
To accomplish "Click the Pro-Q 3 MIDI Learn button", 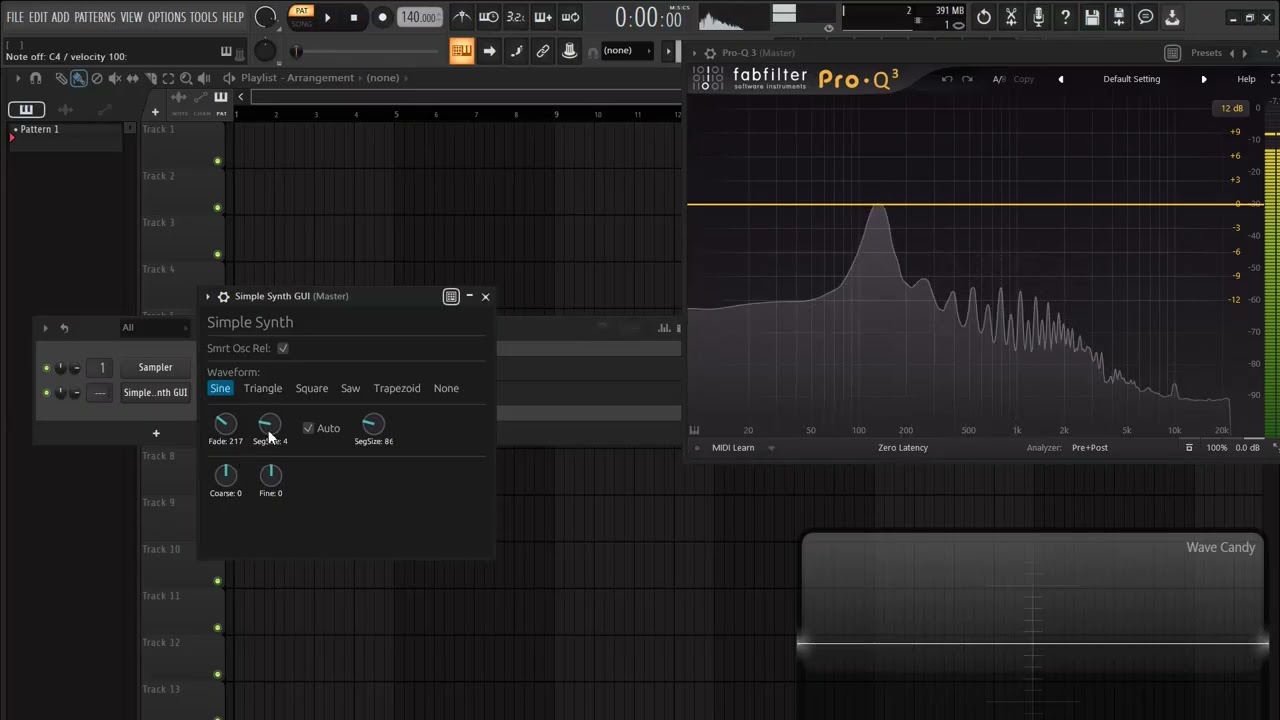I will click(733, 448).
